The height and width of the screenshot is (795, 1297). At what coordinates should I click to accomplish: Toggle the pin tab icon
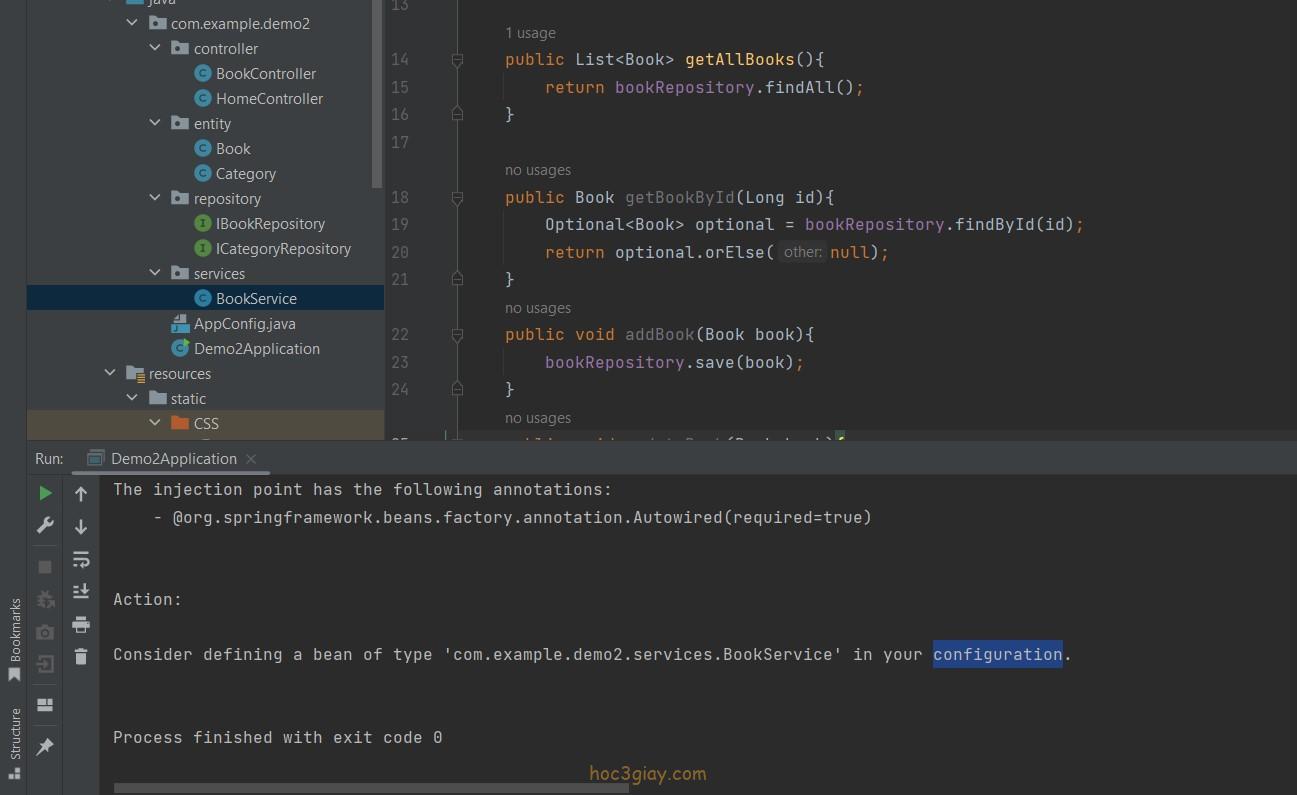(x=45, y=747)
